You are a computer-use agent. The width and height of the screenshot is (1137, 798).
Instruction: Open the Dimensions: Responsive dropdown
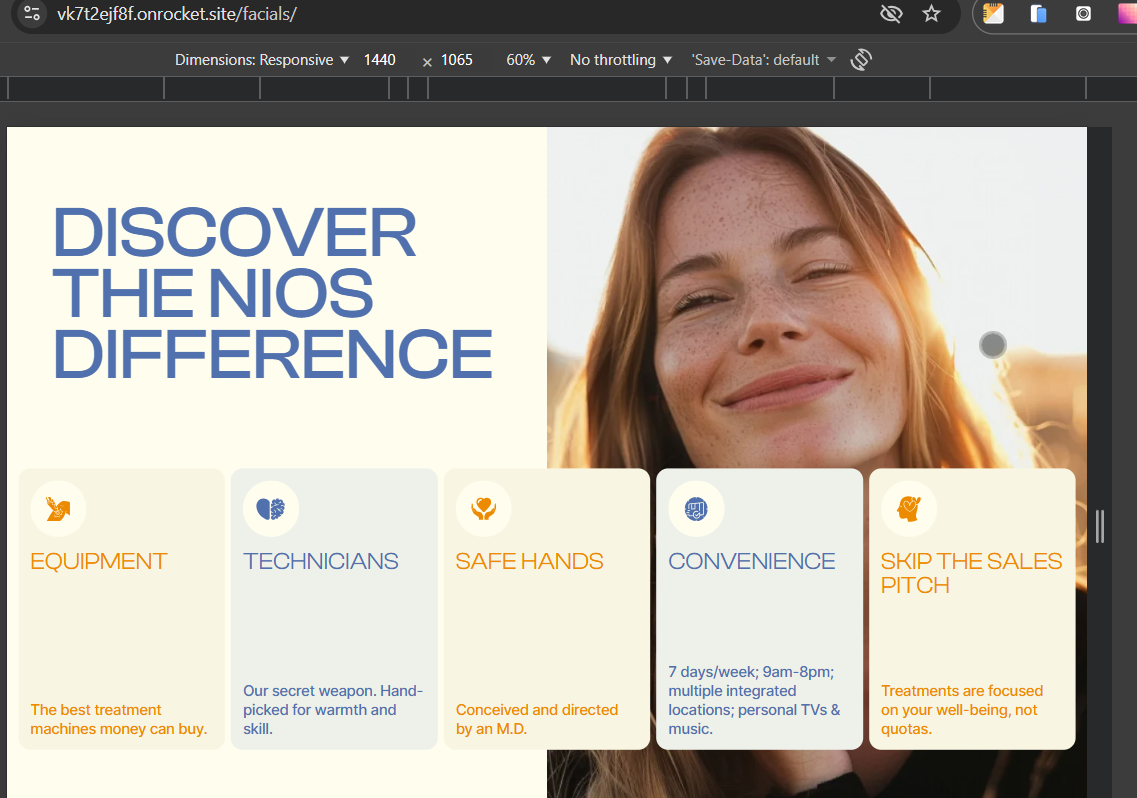[261, 60]
